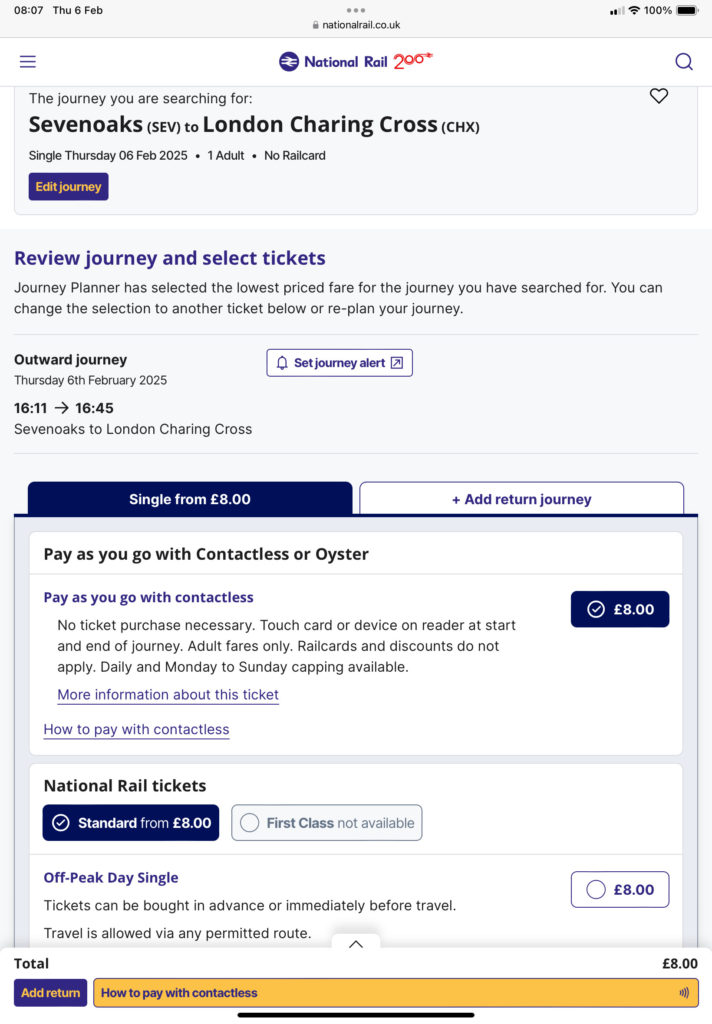Select the pay as you go £8.00 option
712x1024 pixels.
620,609
